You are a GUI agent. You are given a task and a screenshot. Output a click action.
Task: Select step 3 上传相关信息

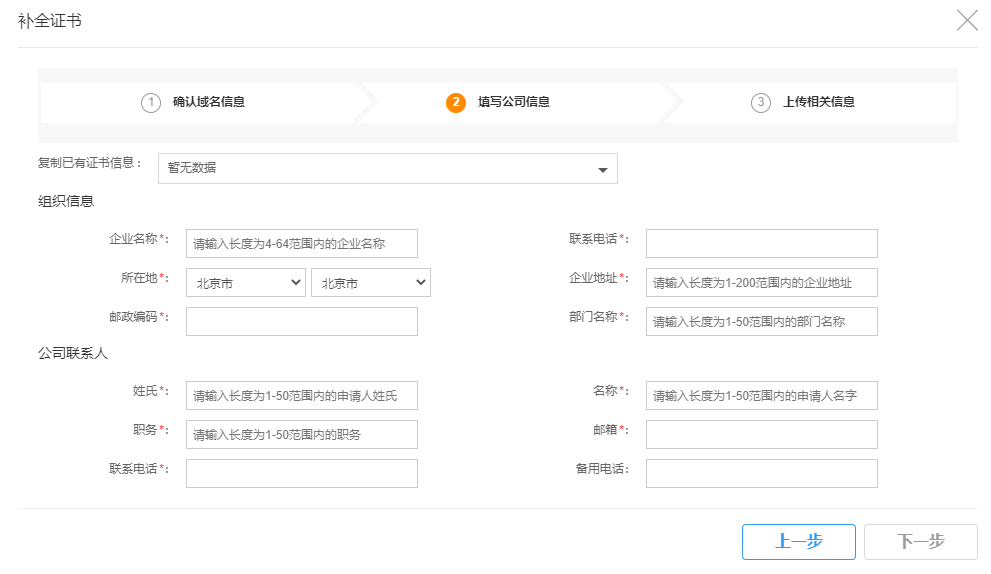click(803, 102)
